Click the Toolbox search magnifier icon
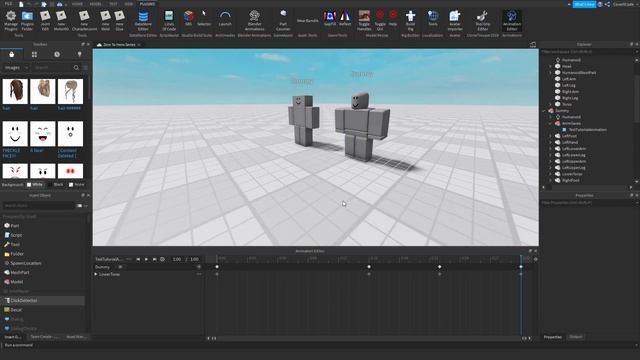Viewport: 640px width, 360px height. (x=76, y=67)
